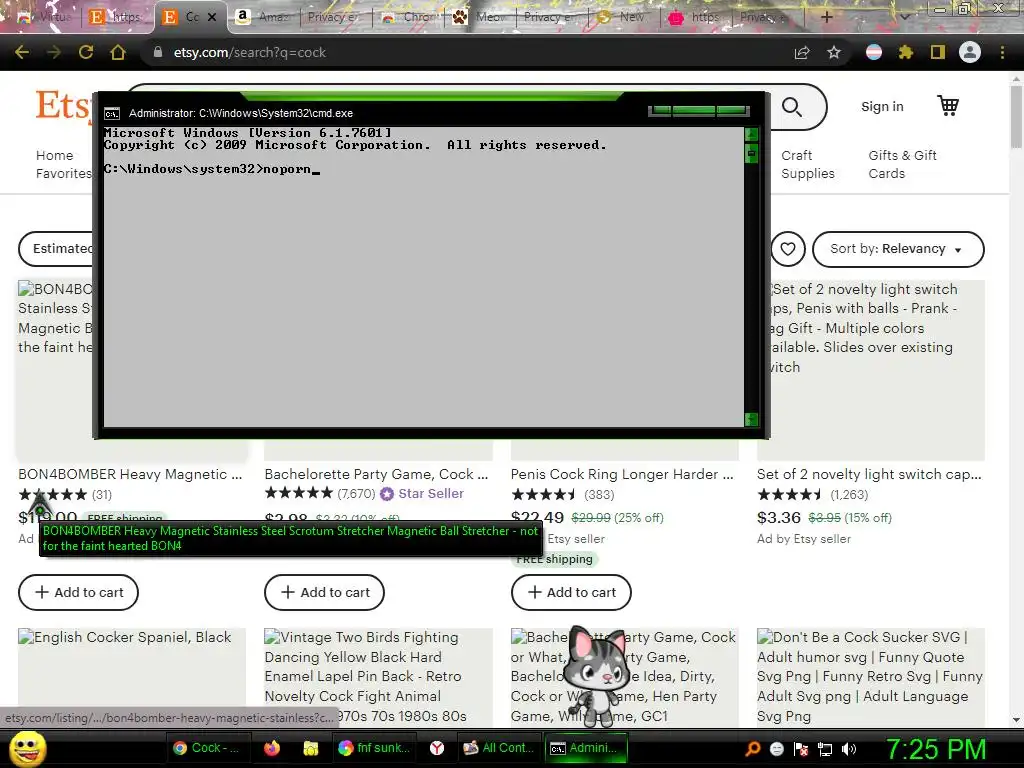Add BON4BOMBER item to cart
1024x768 pixels.
click(78, 592)
